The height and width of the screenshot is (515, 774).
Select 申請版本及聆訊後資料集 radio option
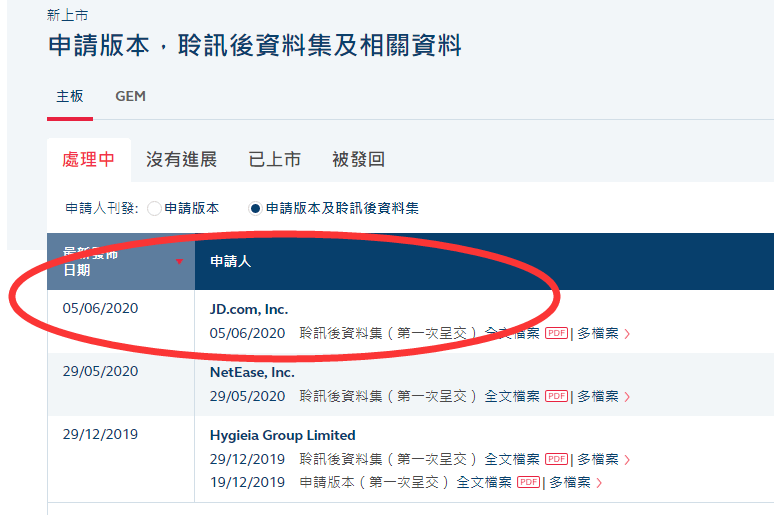point(255,208)
